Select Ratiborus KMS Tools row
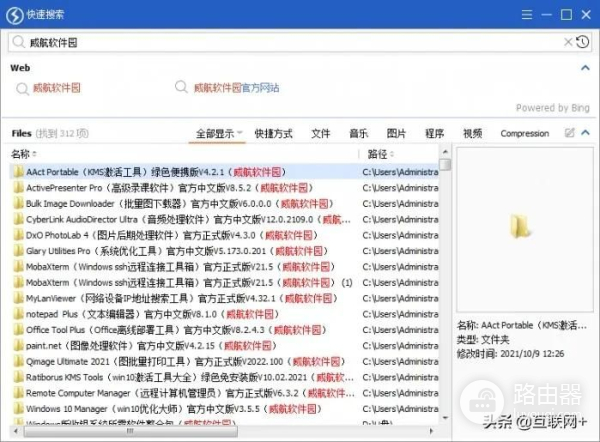Screen dimensions: 600x442 pos(225,377)
